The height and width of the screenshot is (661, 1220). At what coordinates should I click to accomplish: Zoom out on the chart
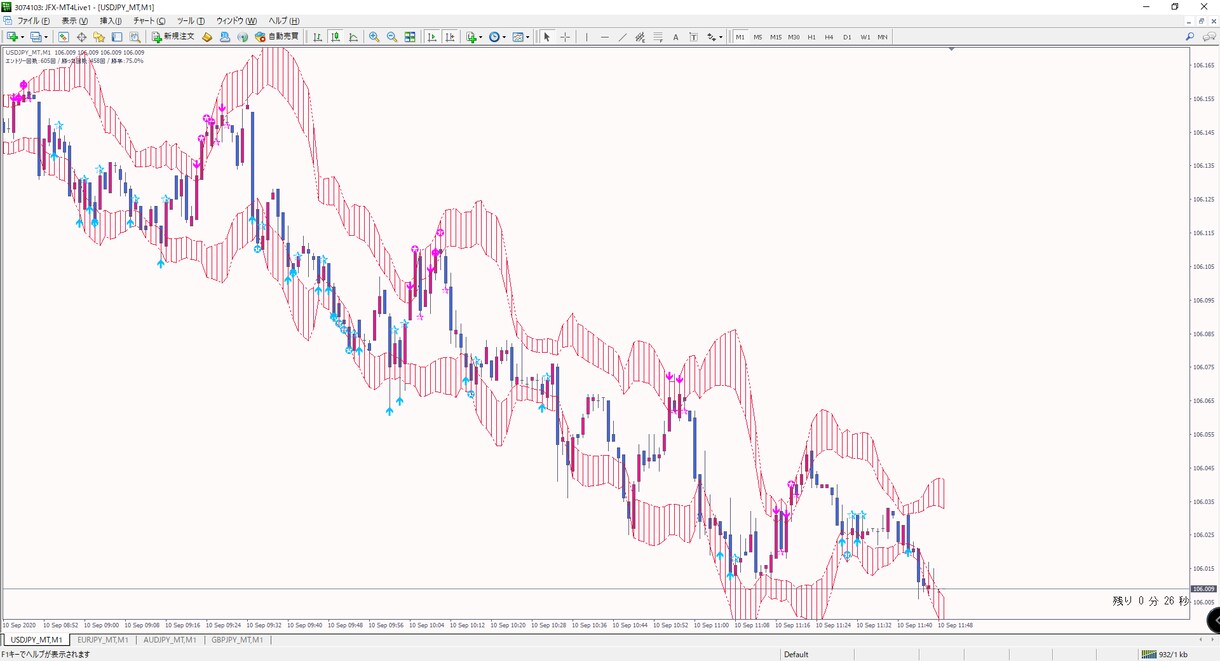pyautogui.click(x=392, y=37)
